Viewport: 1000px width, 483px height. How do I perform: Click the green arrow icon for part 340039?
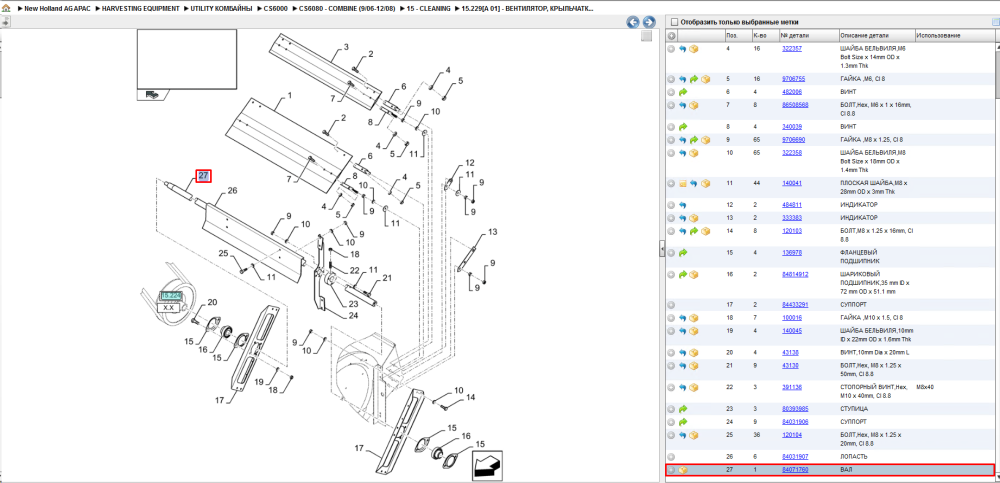682,127
